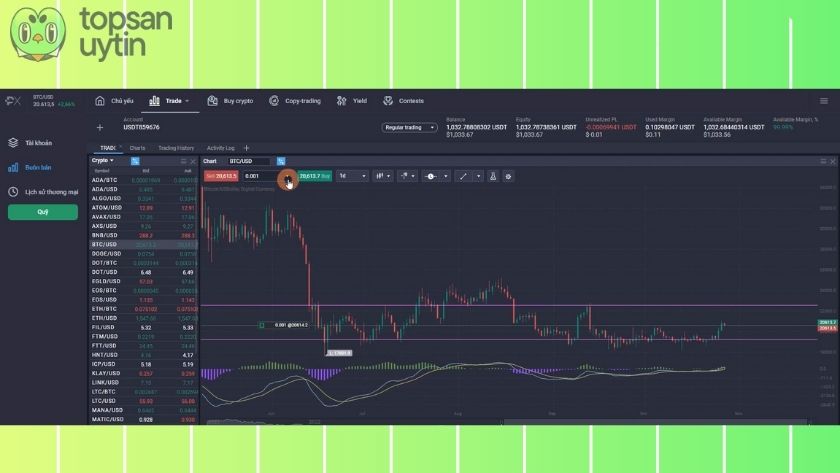This screenshot has height=473, width=840.
Task: Click the Buy crypto icon in navigation
Action: (213, 101)
